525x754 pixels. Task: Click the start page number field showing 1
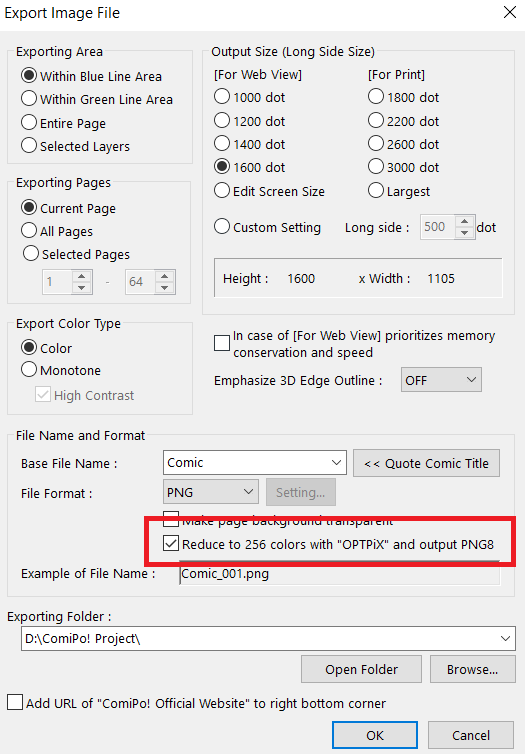pos(57,281)
